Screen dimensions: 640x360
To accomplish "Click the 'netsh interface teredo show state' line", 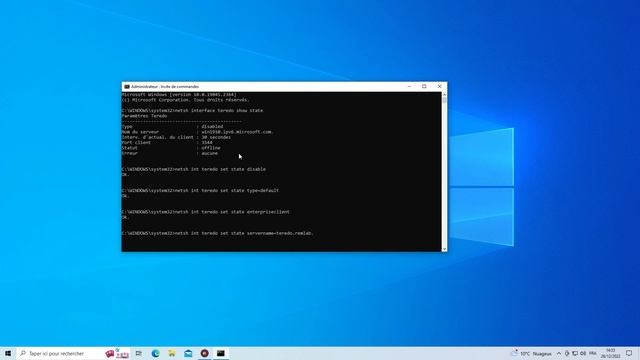I will tap(192, 111).
